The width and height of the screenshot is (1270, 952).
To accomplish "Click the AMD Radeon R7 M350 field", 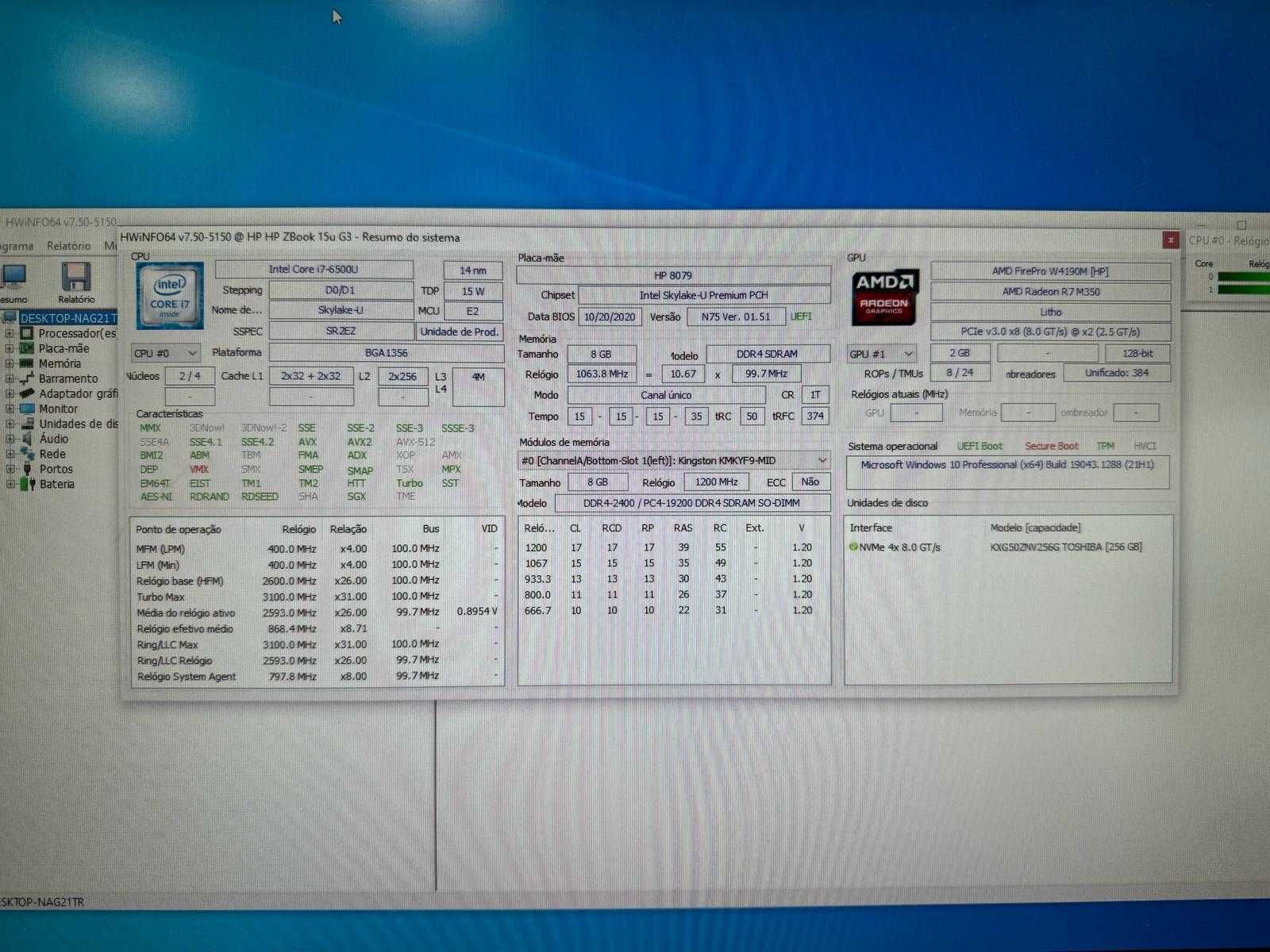I will tap(1050, 292).
